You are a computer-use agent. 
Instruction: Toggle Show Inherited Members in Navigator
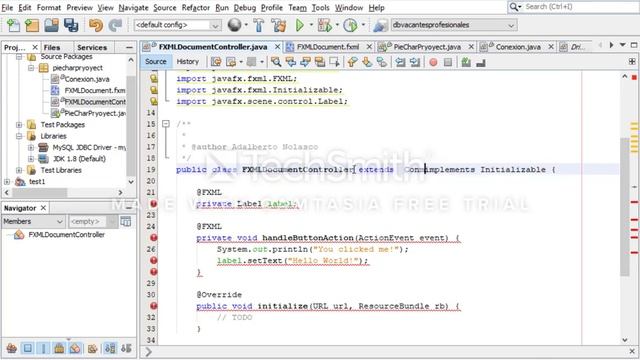11,348
